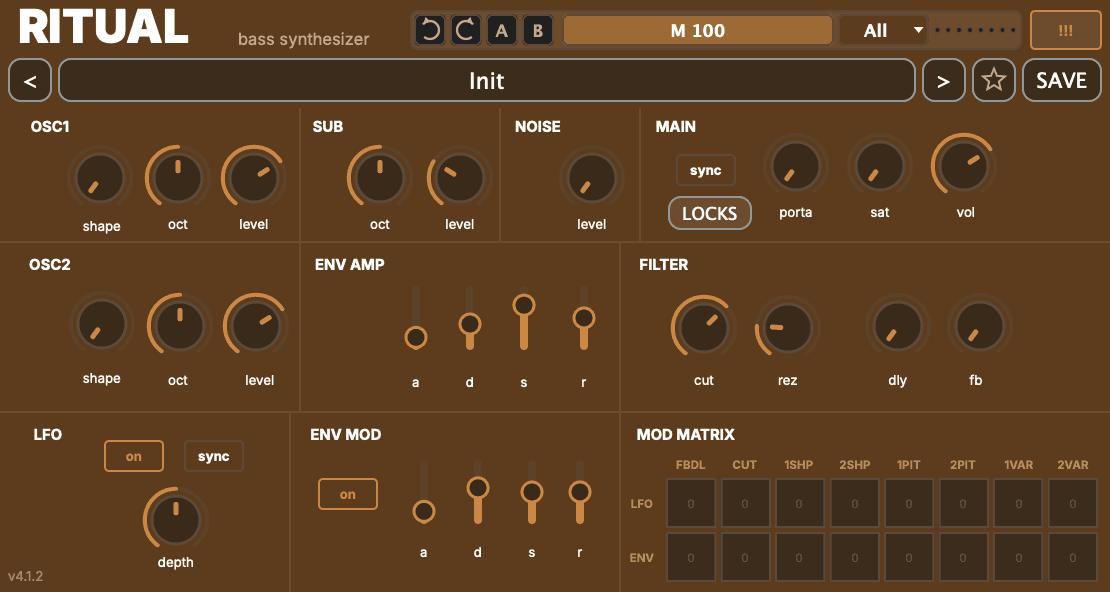
Task: Toggle the LOCKS button
Action: click(x=709, y=213)
